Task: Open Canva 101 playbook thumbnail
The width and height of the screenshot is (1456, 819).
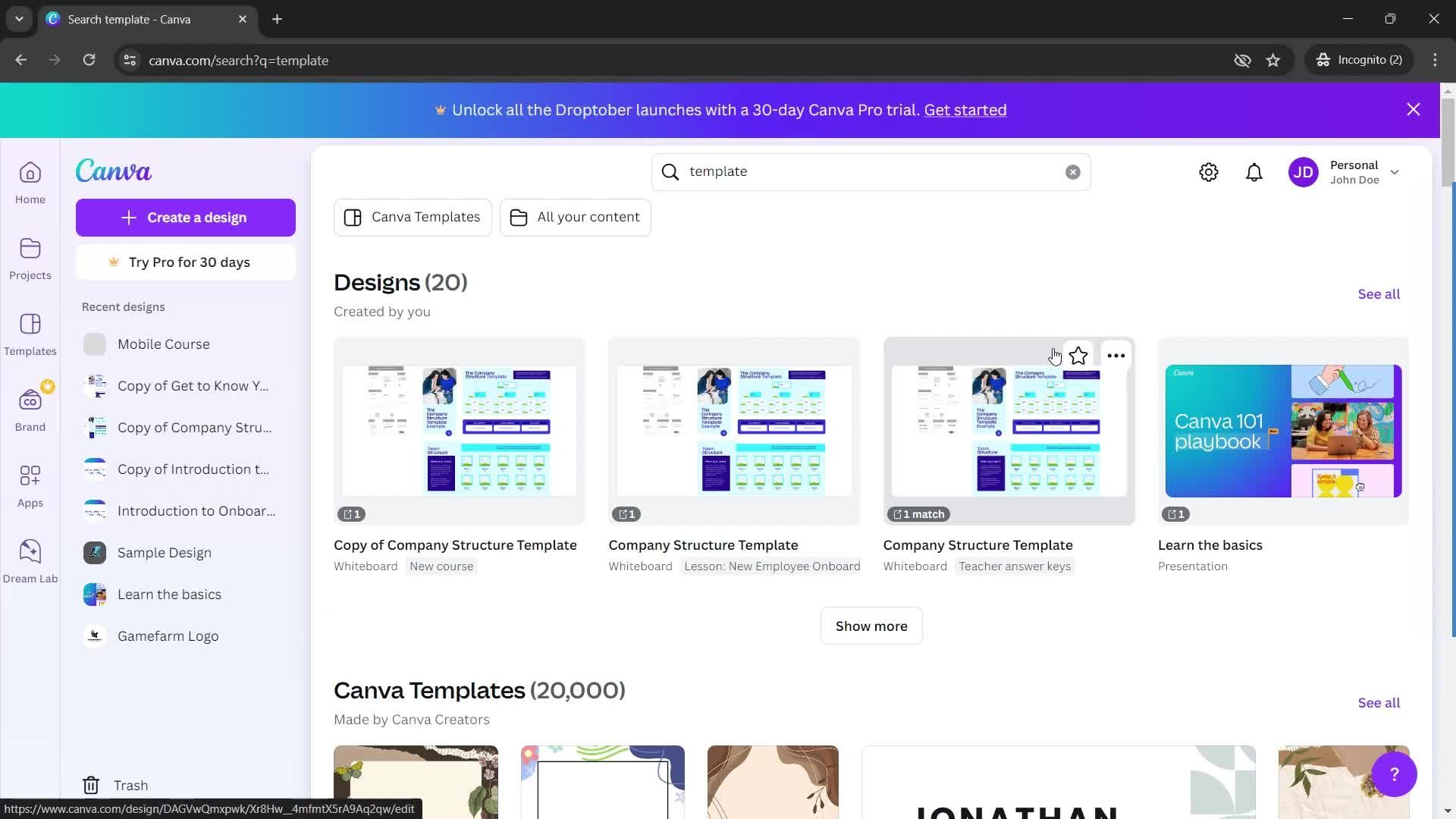Action: coord(1283,431)
